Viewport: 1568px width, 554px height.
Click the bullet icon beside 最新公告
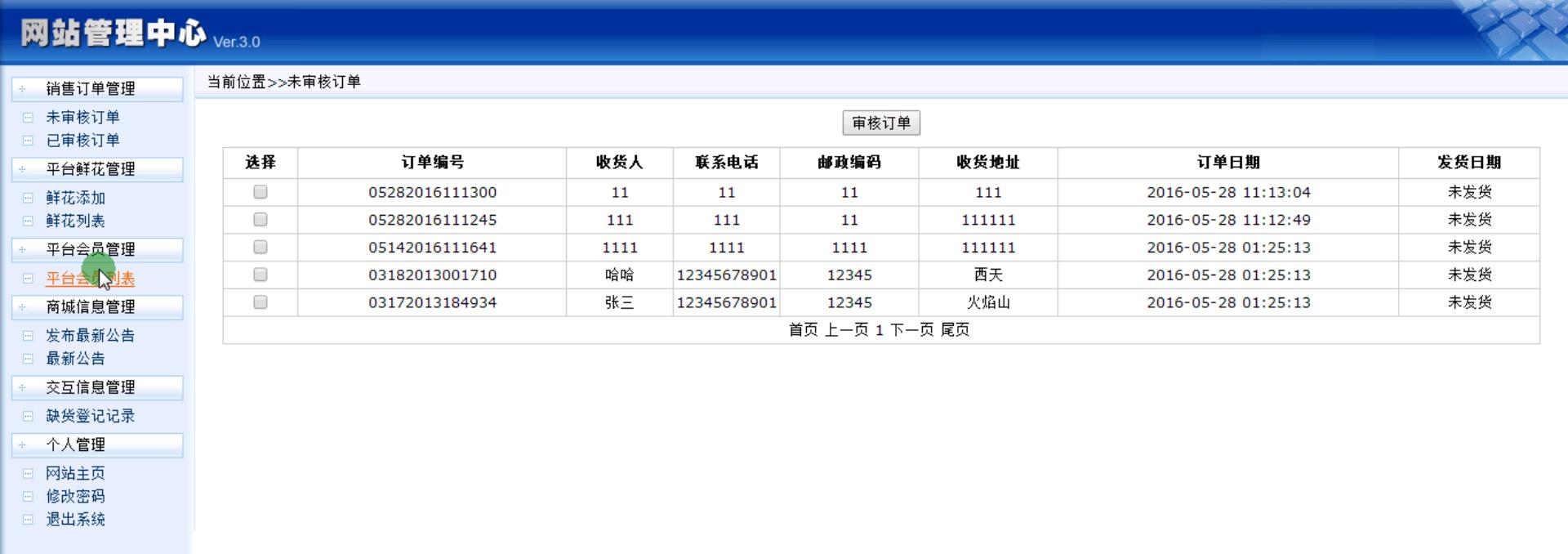click(28, 359)
